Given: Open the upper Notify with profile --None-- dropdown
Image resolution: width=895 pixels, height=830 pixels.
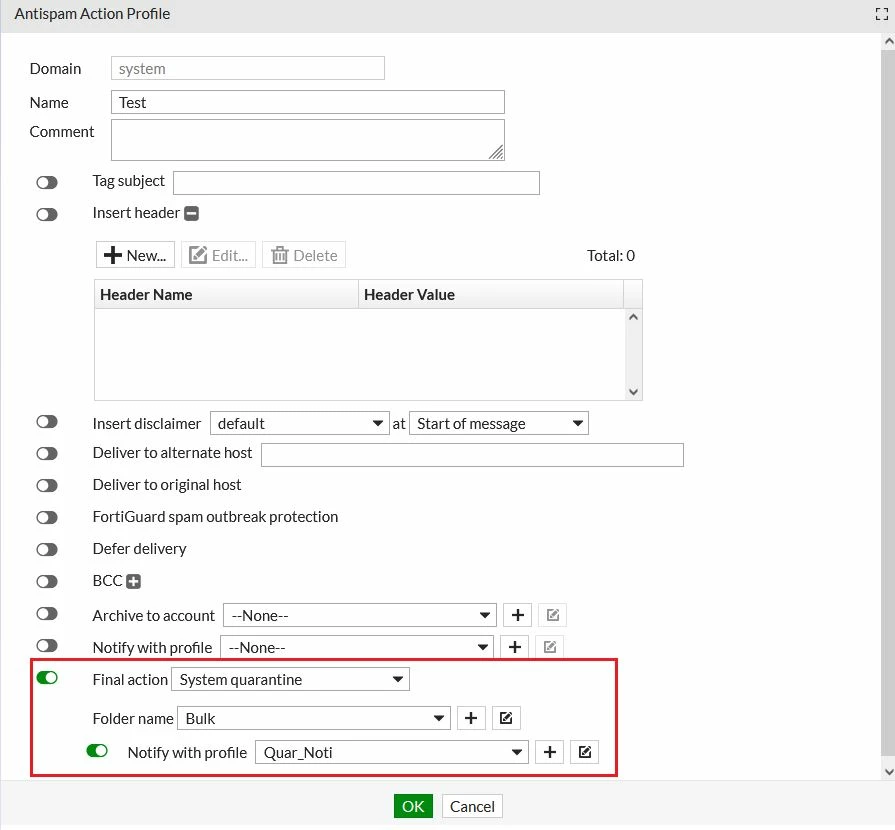Looking at the screenshot, I should click(x=357, y=647).
